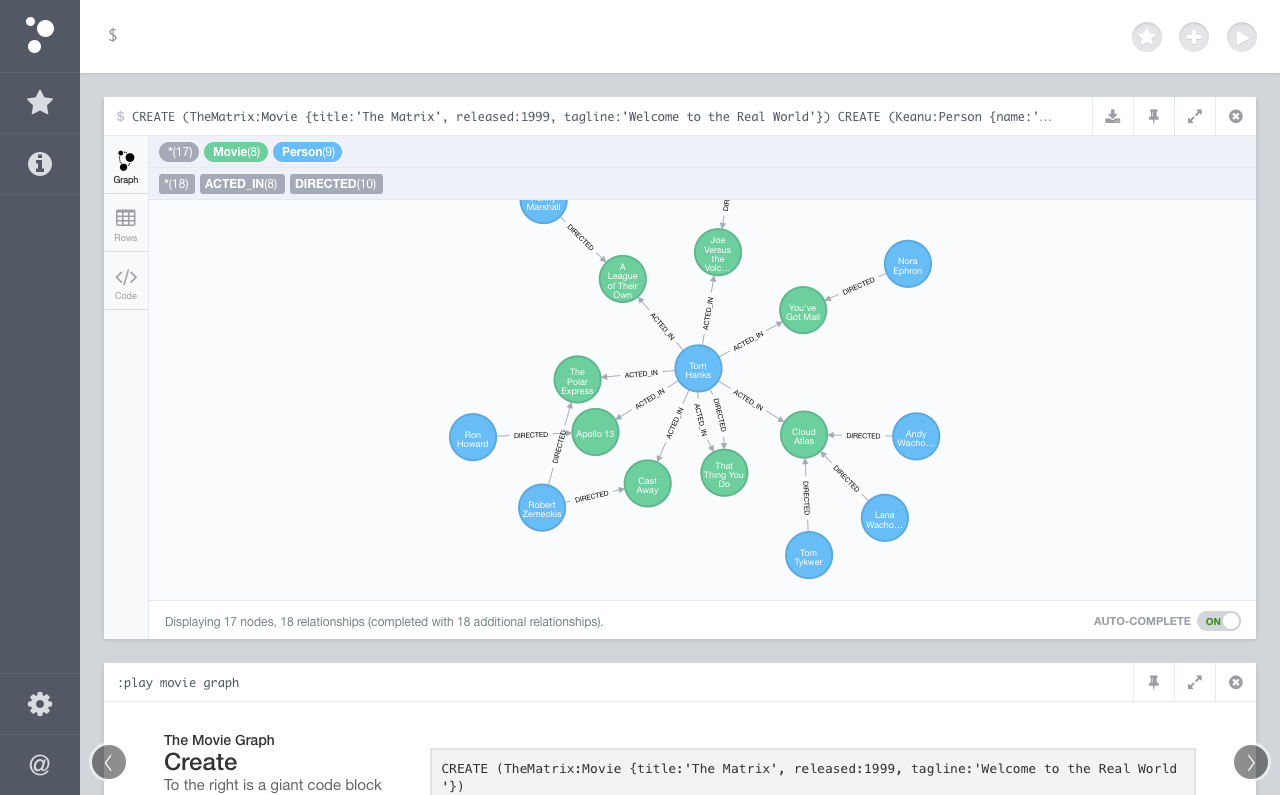Click the ACTED_IN(8) relationship badge
The height and width of the screenshot is (795, 1280).
tap(242, 184)
